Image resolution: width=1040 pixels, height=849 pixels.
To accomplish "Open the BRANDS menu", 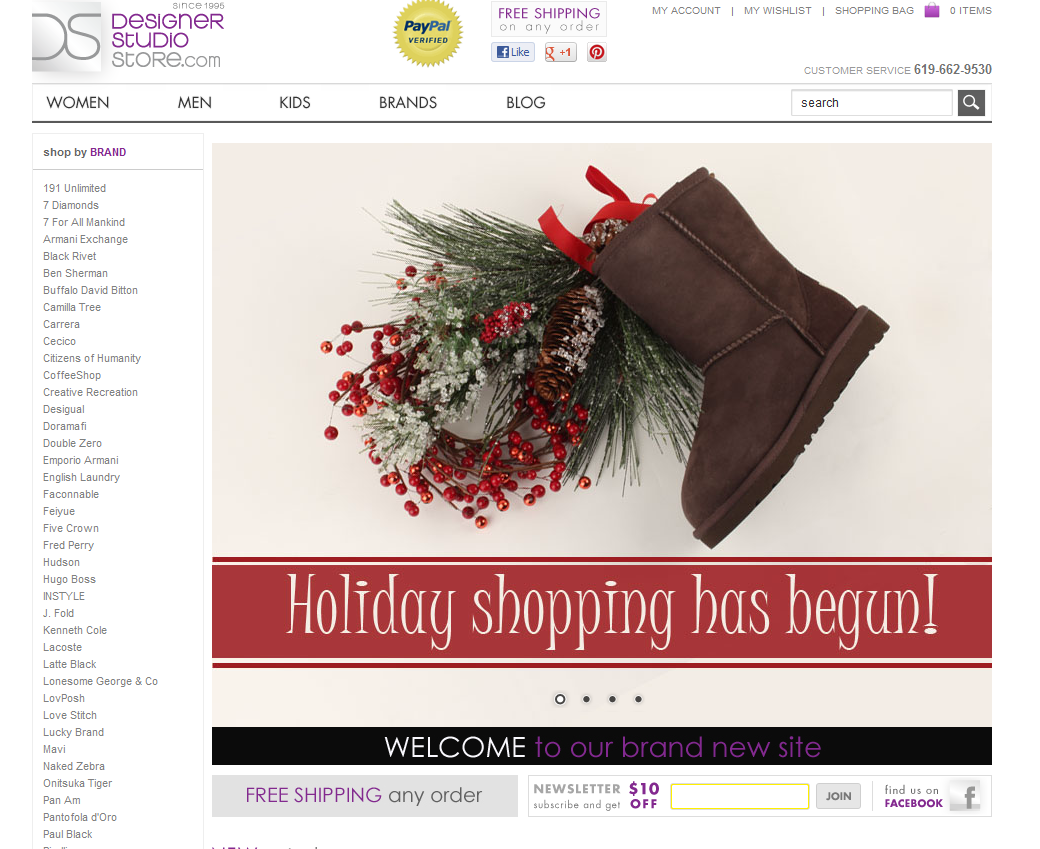I will (408, 103).
